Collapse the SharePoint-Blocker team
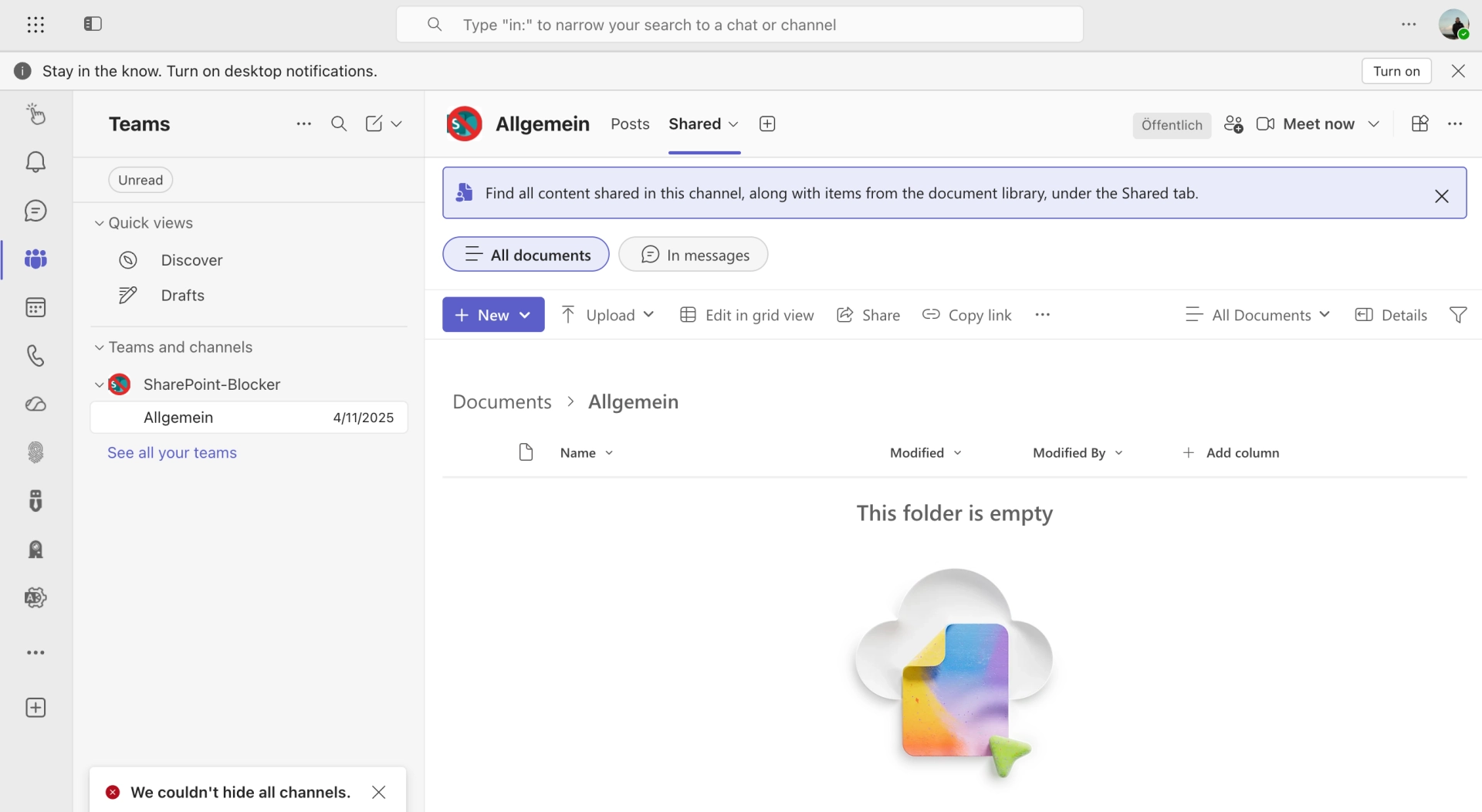The image size is (1482, 812). (99, 384)
